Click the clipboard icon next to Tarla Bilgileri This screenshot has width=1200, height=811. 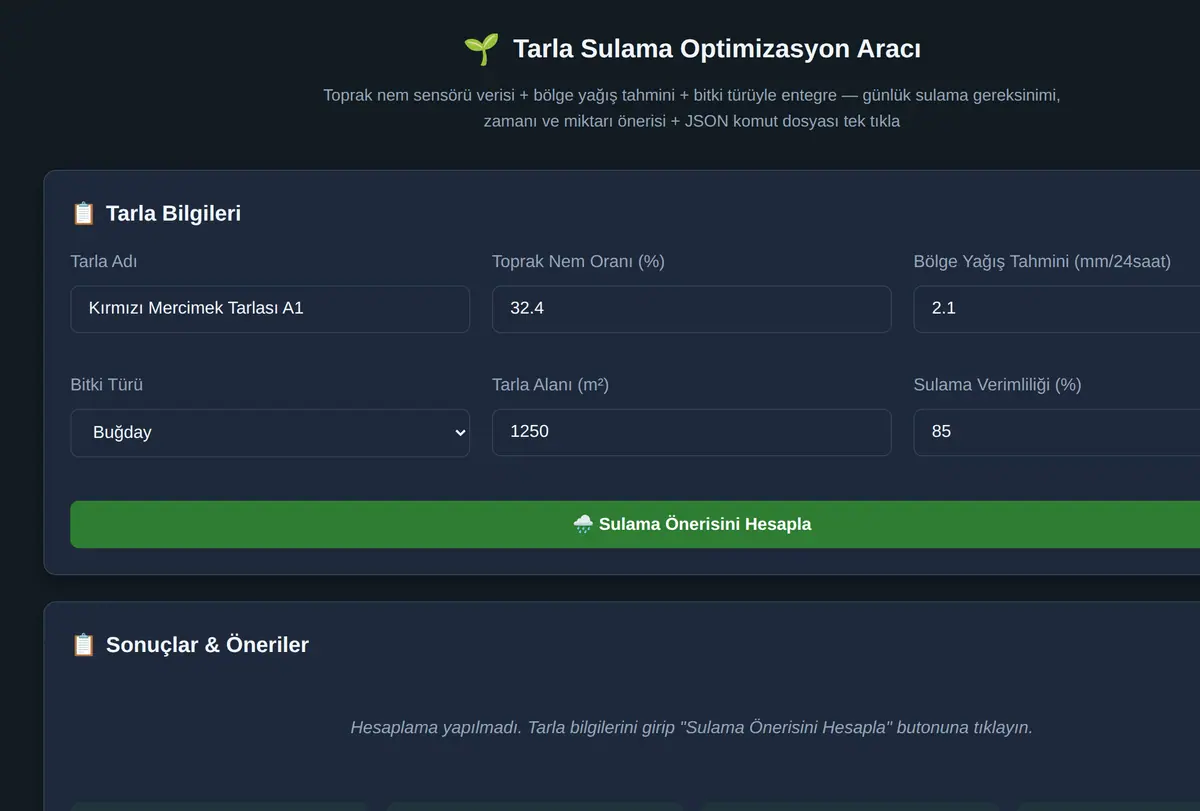[x=83, y=213]
